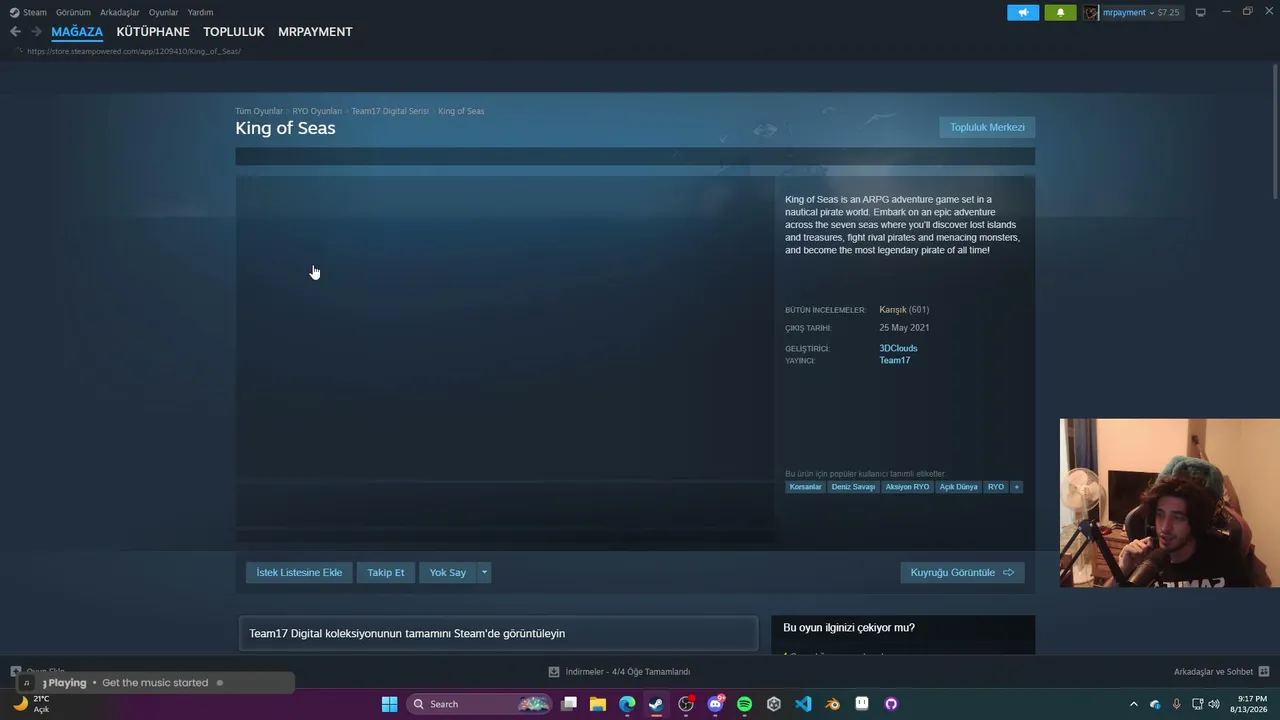Launch Microsoft Edge from the taskbar
The image size is (1280, 720).
tap(627, 704)
